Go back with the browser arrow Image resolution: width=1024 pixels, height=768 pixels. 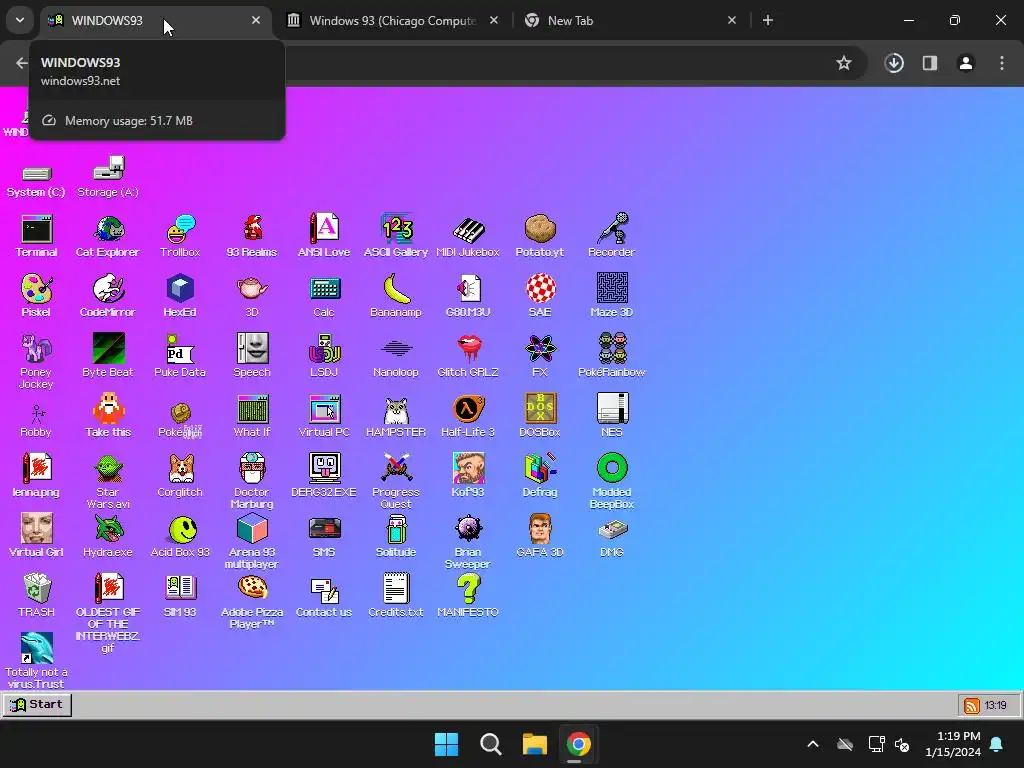click(22, 63)
